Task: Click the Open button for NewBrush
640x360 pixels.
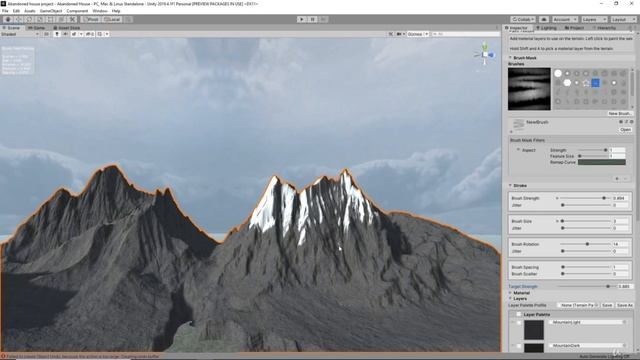Action: tap(625, 129)
